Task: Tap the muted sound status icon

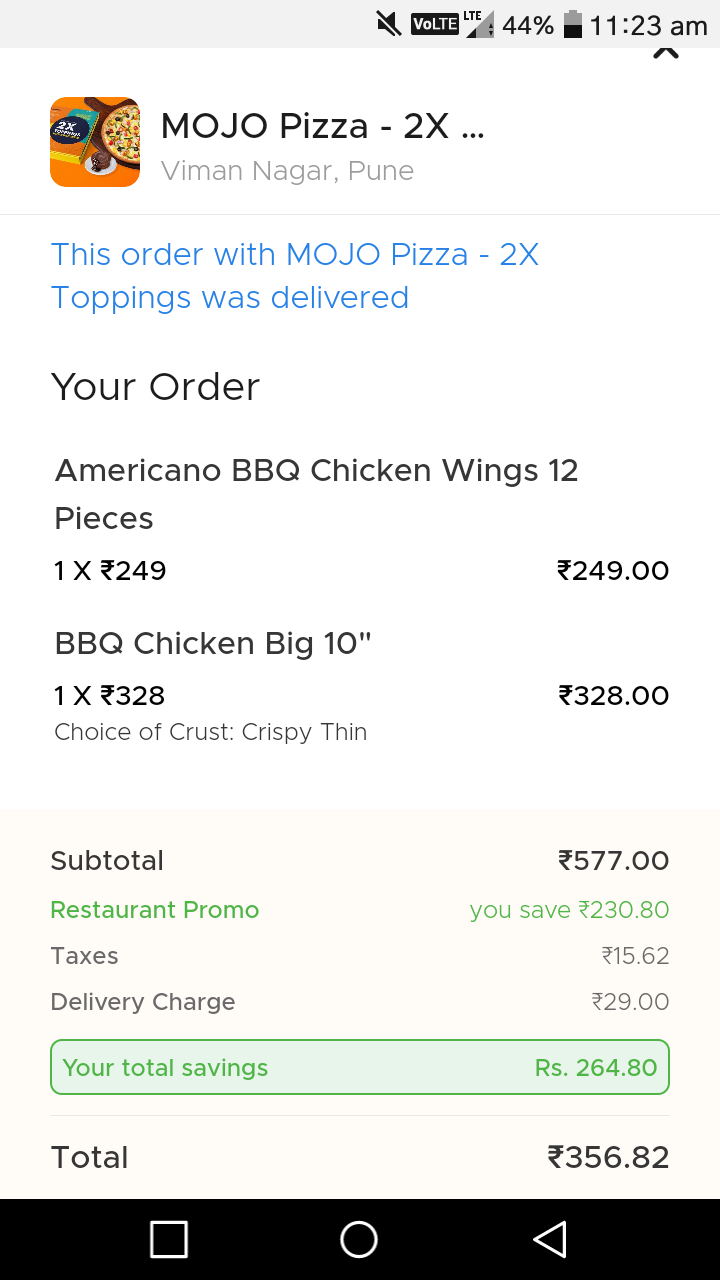Action: tap(389, 24)
